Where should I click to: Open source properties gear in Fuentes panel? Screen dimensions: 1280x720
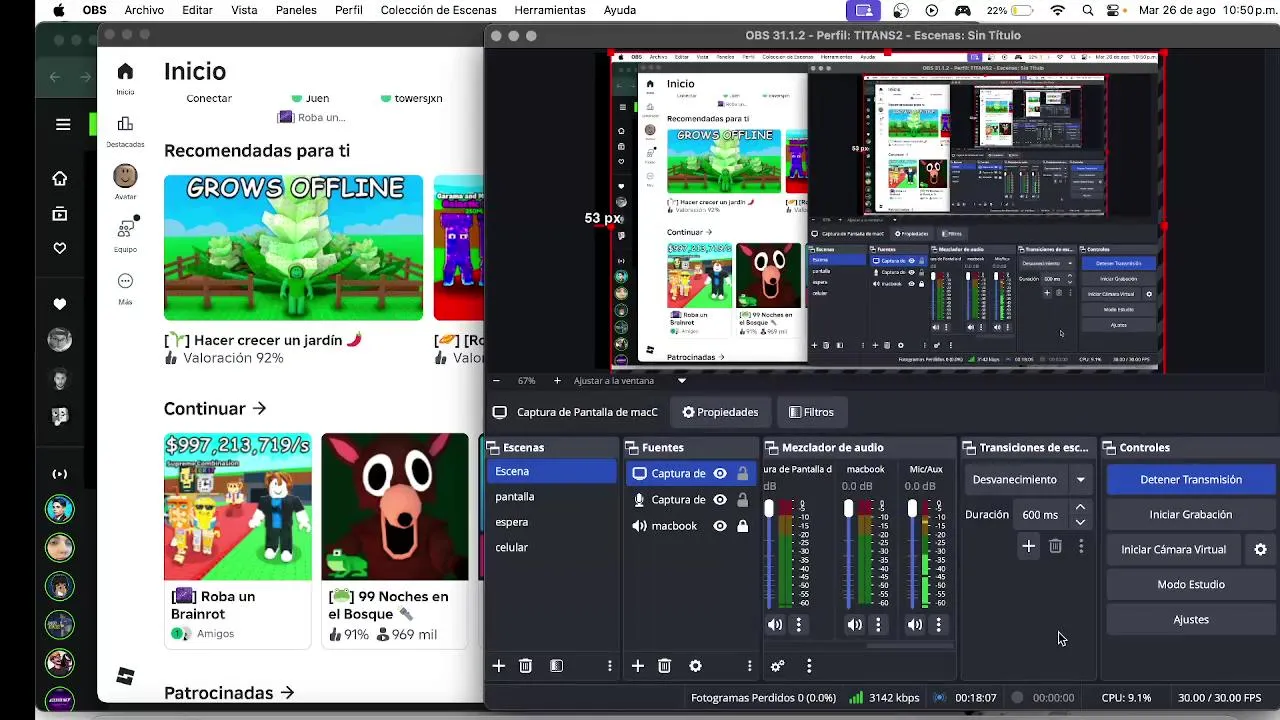695,666
